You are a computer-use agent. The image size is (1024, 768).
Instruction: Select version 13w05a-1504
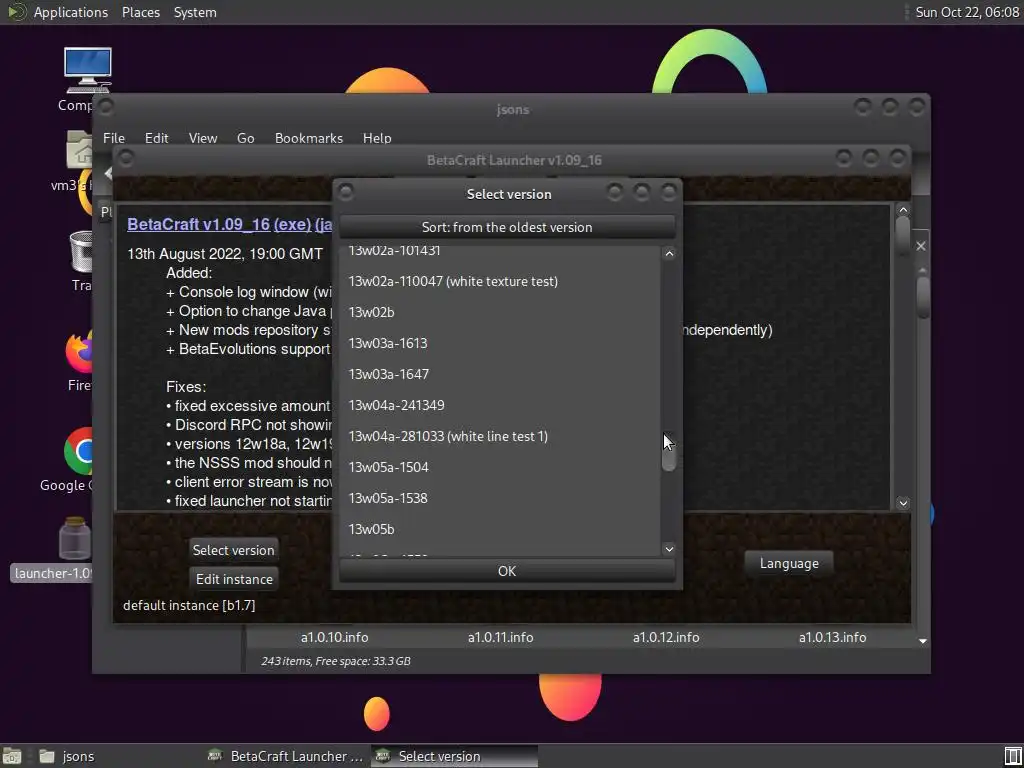499,468
